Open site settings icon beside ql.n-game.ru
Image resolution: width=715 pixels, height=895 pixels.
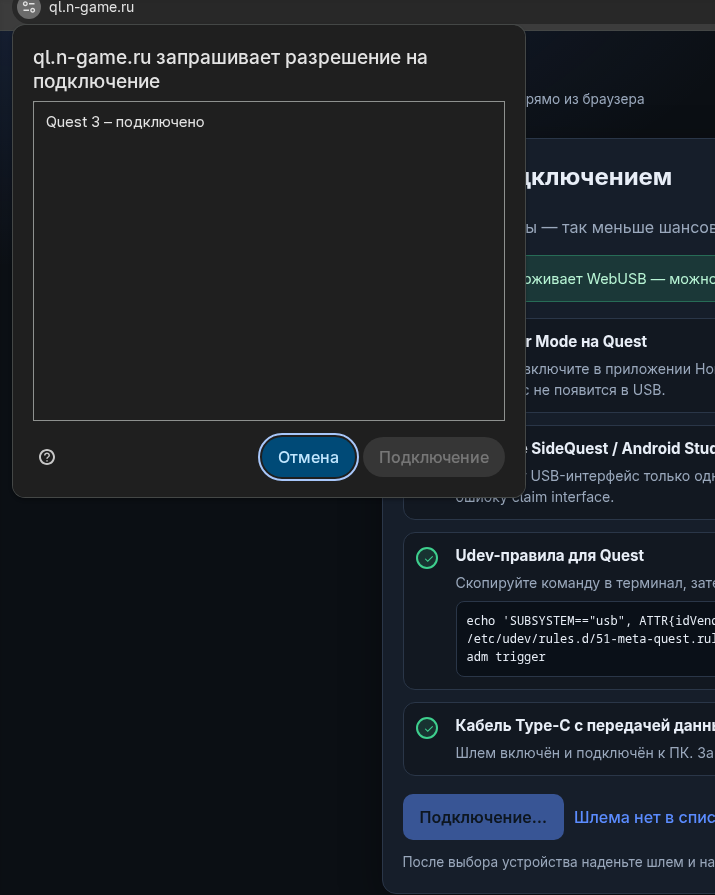click(29, 8)
